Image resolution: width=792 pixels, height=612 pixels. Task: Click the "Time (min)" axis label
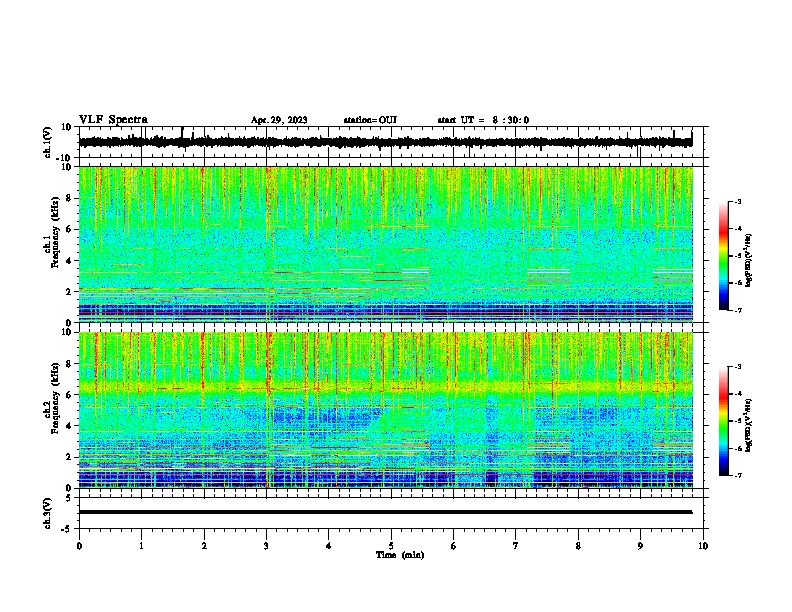tap(400, 555)
